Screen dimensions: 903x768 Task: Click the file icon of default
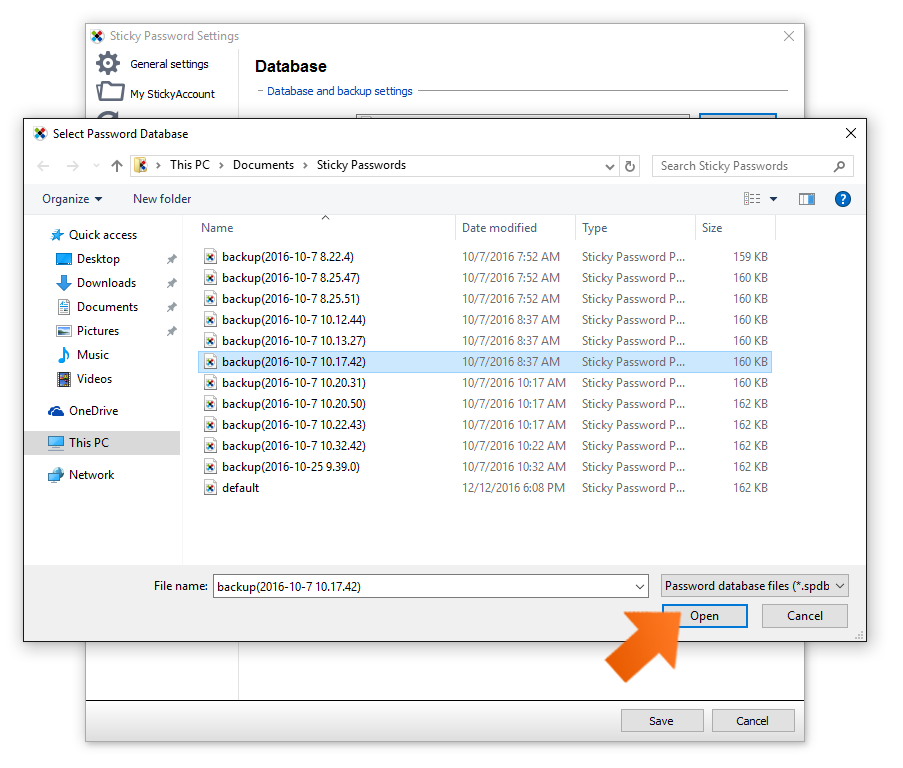coord(210,488)
